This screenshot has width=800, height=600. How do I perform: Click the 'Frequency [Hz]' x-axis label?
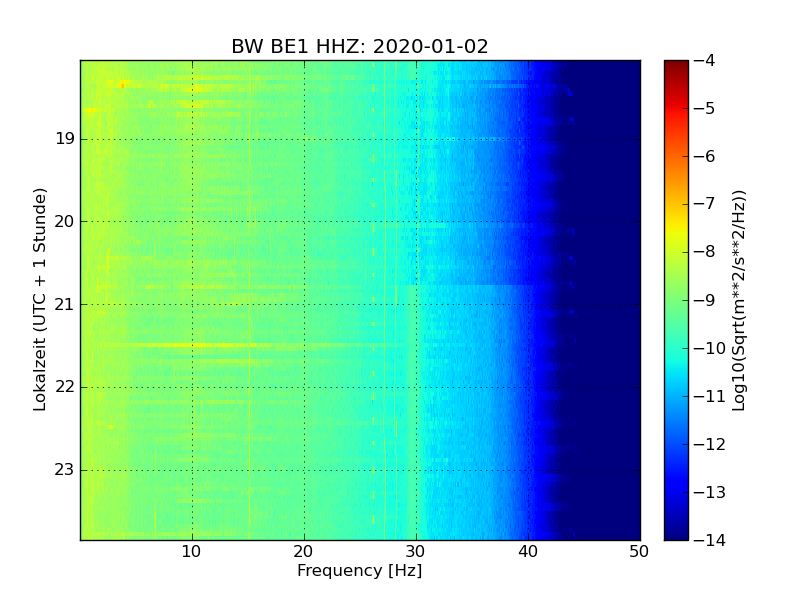point(360,570)
